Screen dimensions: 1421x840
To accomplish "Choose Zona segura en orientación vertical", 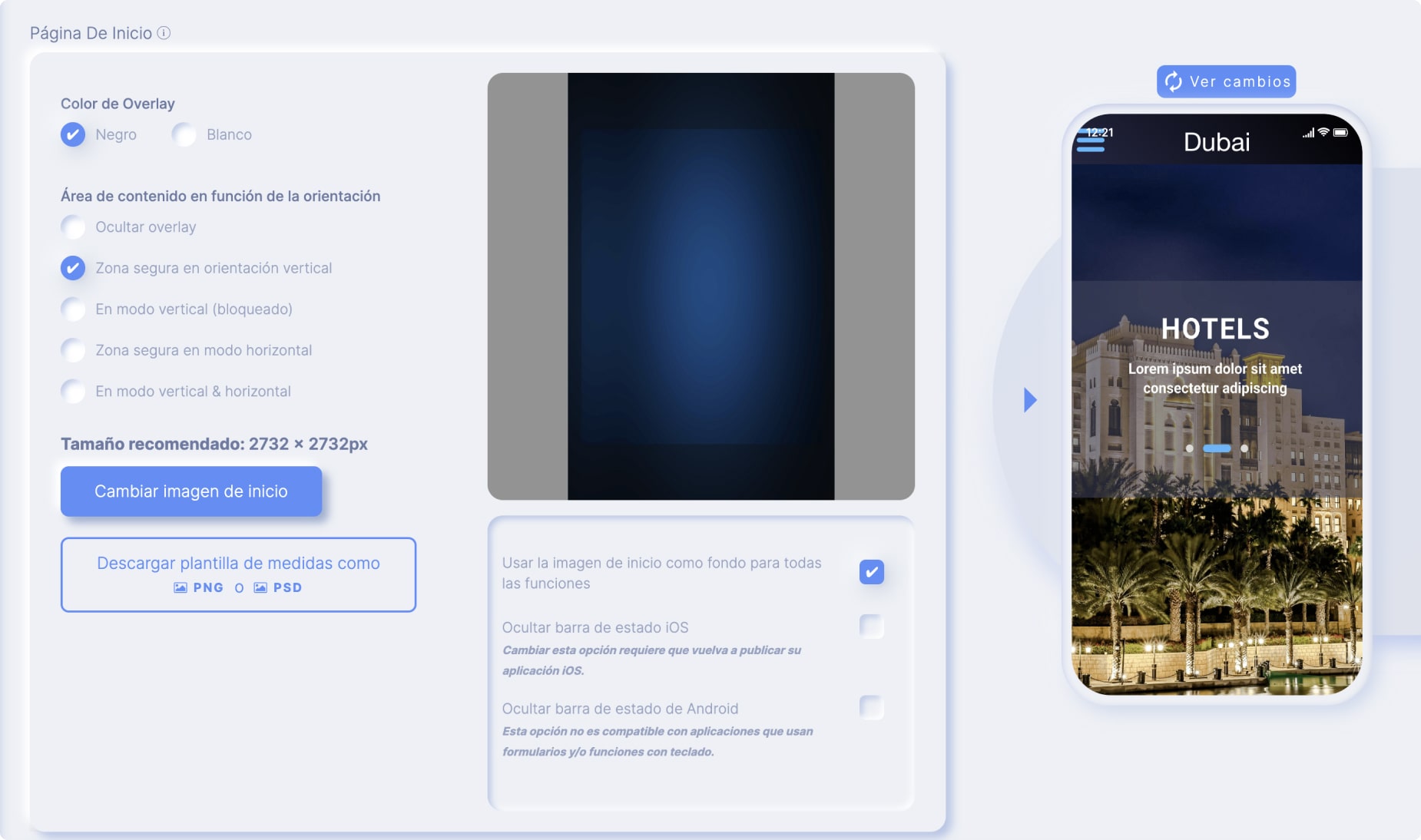I will point(73,268).
